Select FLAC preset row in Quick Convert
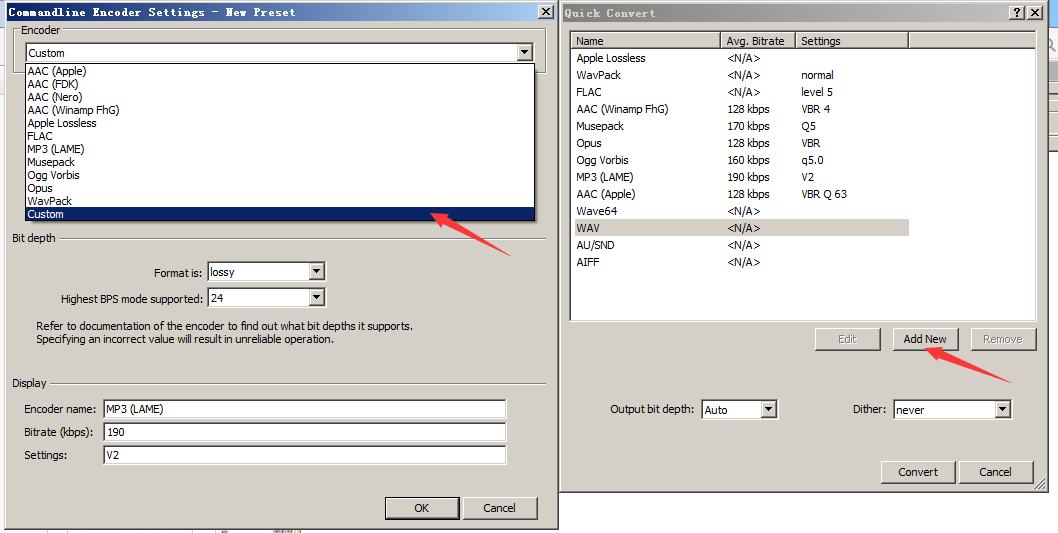This screenshot has height=533, width=1058. [x=742, y=92]
